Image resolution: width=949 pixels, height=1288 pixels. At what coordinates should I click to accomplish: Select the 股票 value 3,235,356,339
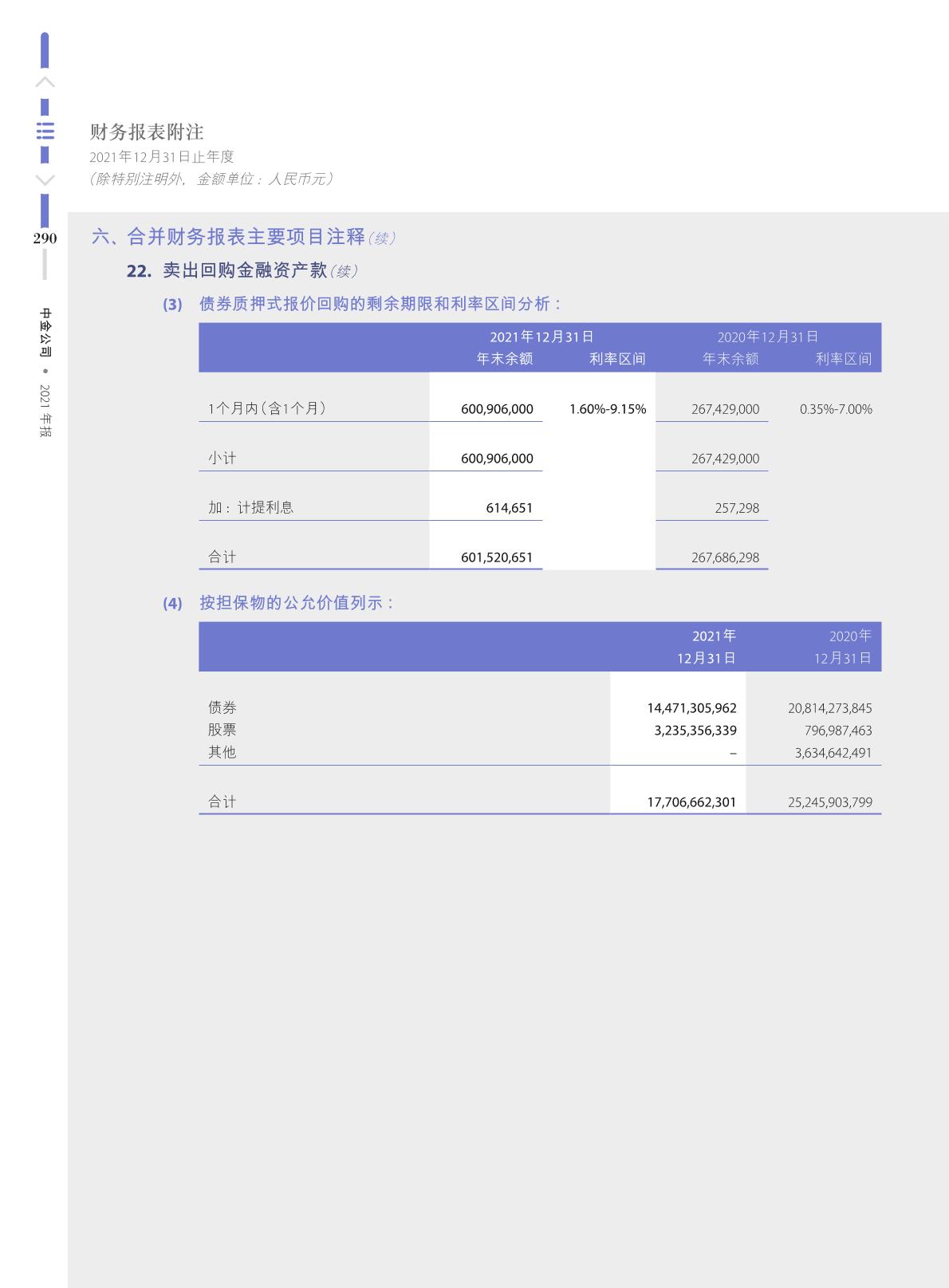click(x=695, y=731)
